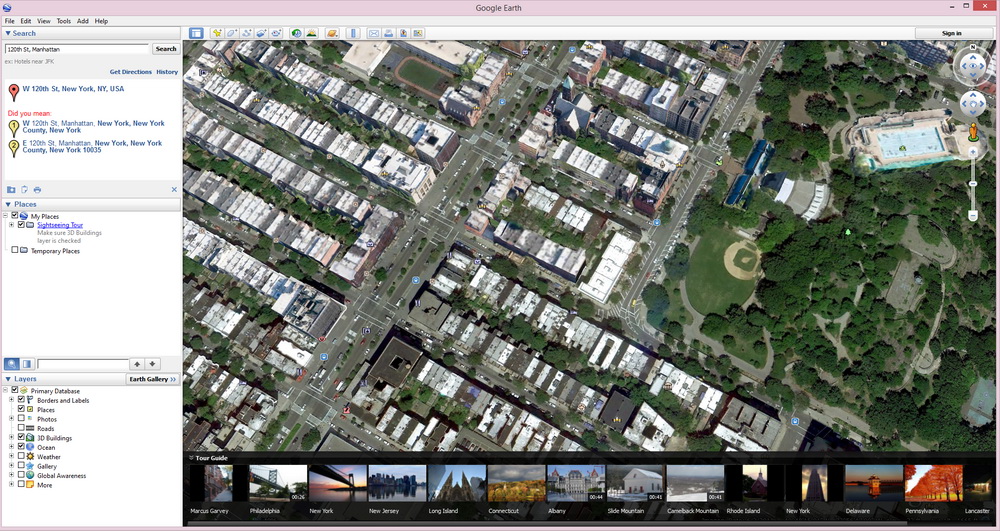Open the Help menu
This screenshot has width=1000, height=531.
(x=101, y=21)
